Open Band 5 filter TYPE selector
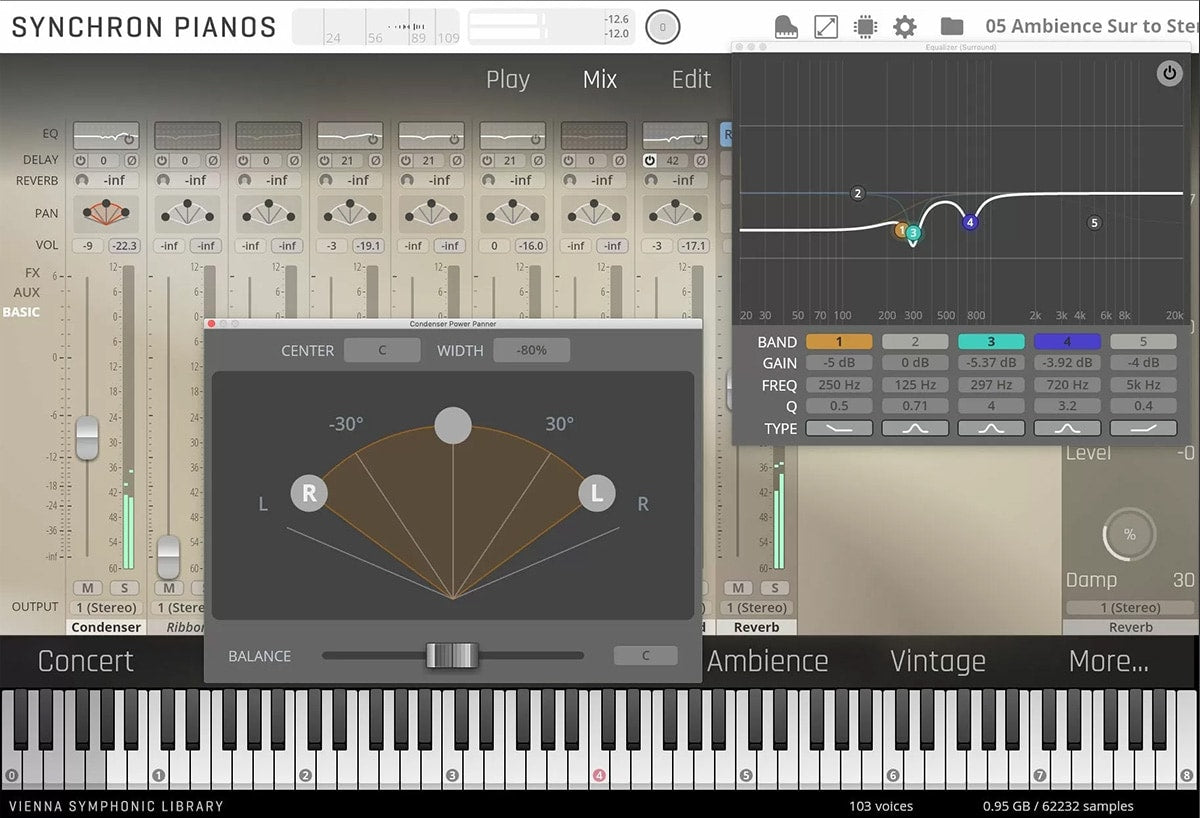The height and width of the screenshot is (818, 1200). pos(1143,428)
